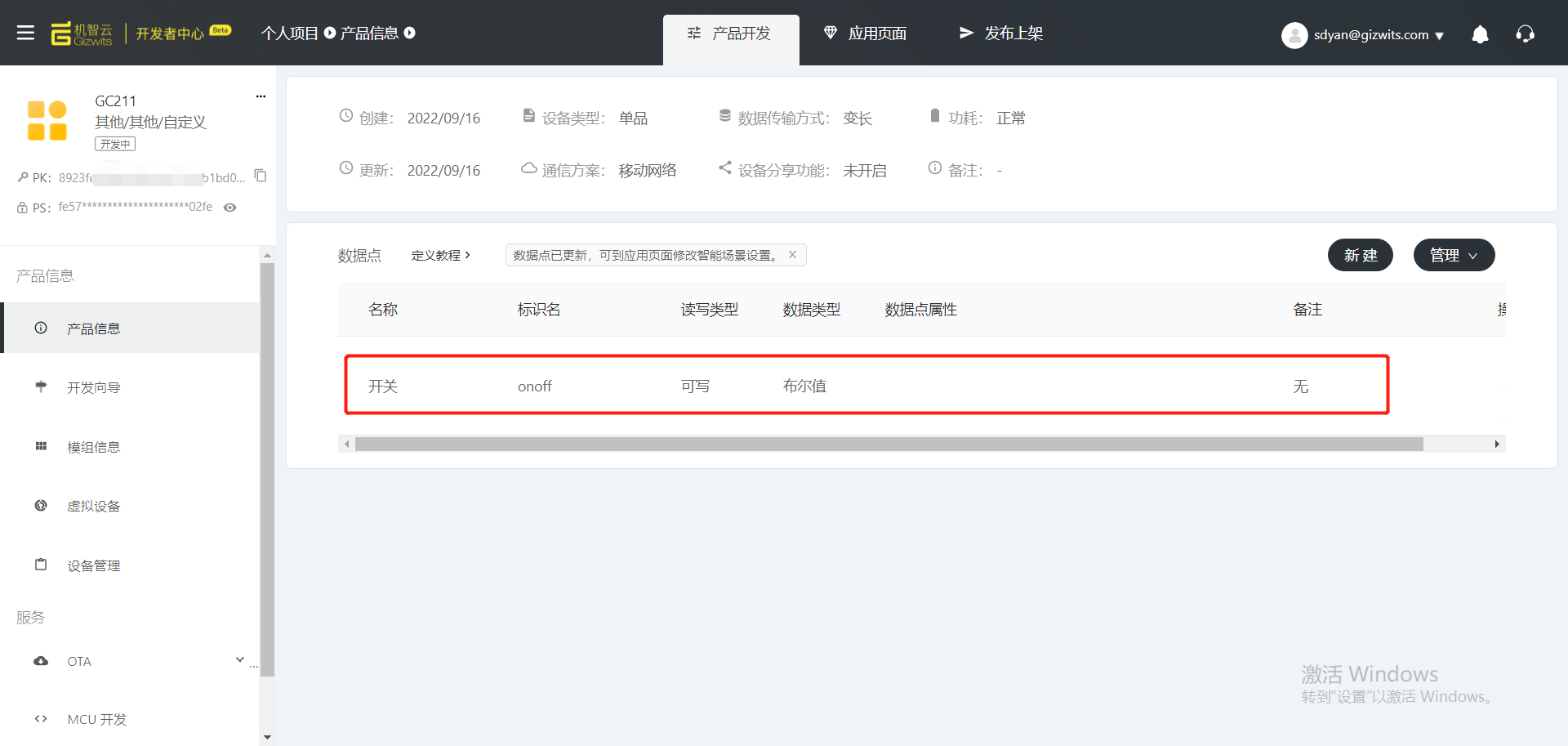1568x746 pixels.
Task: Switch to the 发布上架 tab
Action: 1000,33
